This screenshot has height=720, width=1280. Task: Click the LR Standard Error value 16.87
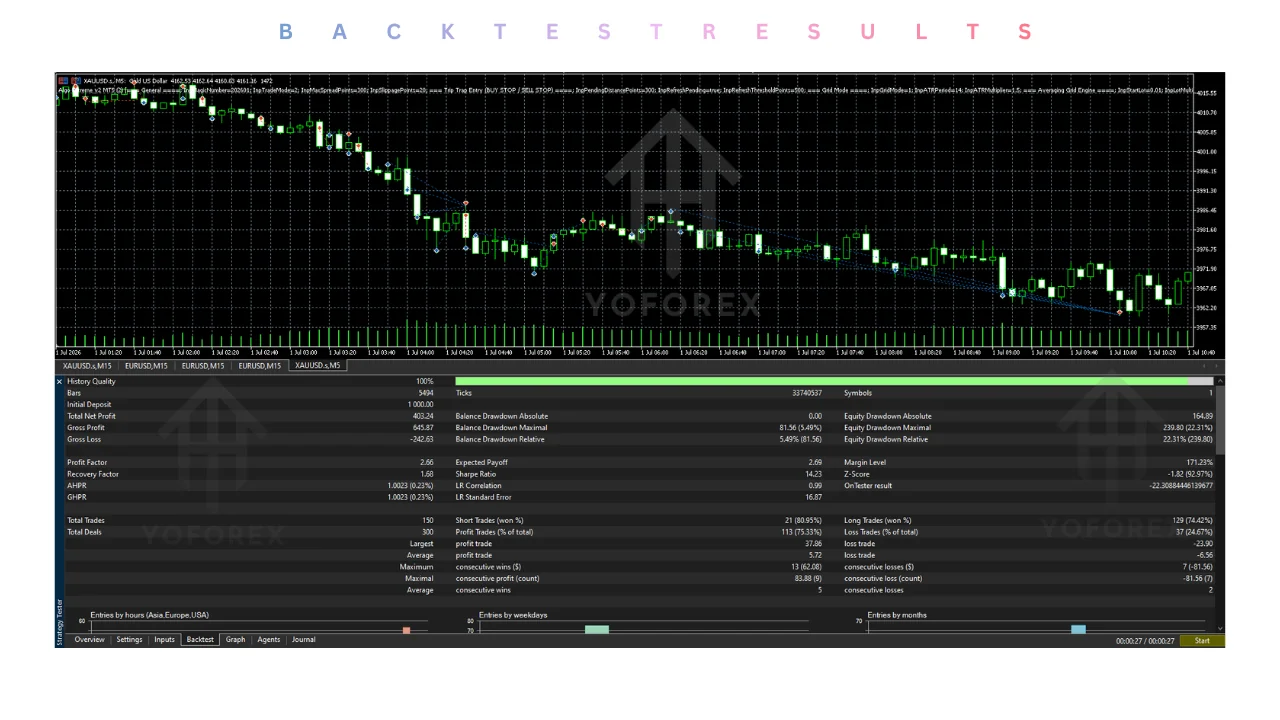click(814, 497)
